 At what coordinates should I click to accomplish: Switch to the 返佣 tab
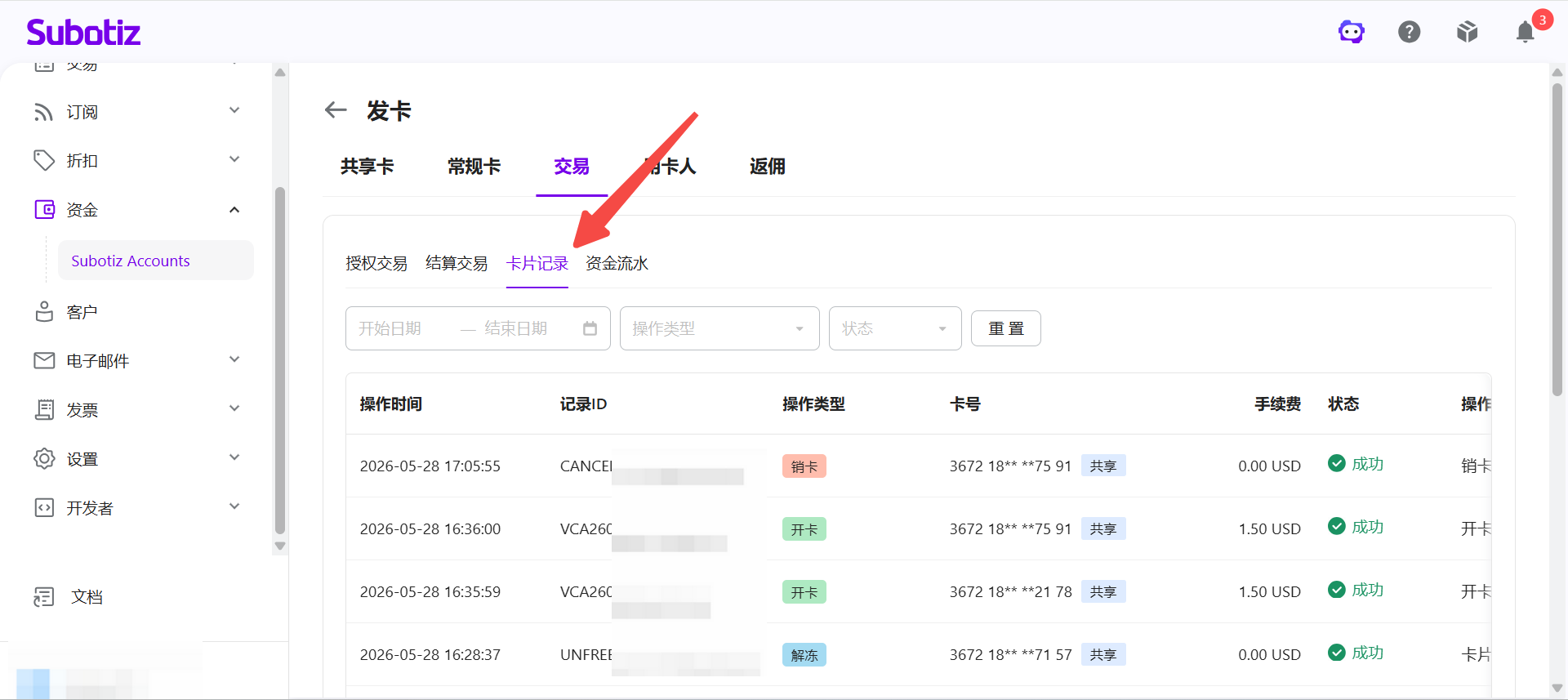tap(768, 167)
